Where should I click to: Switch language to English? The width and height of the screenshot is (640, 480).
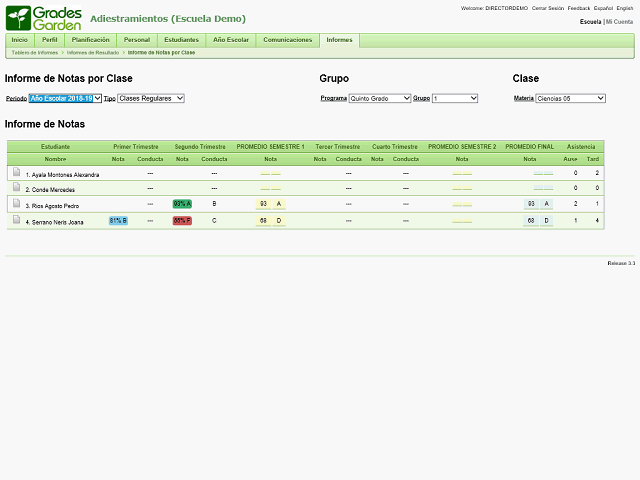click(x=625, y=8)
